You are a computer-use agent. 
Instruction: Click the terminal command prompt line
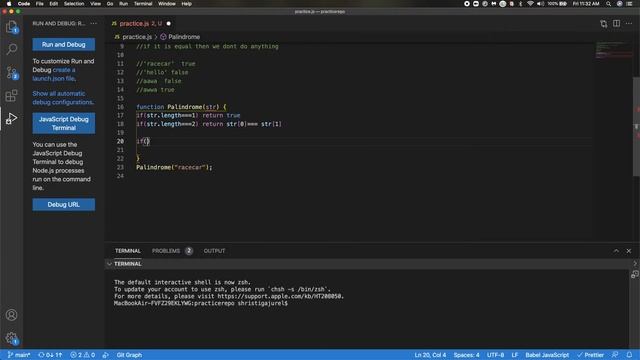(x=201, y=303)
